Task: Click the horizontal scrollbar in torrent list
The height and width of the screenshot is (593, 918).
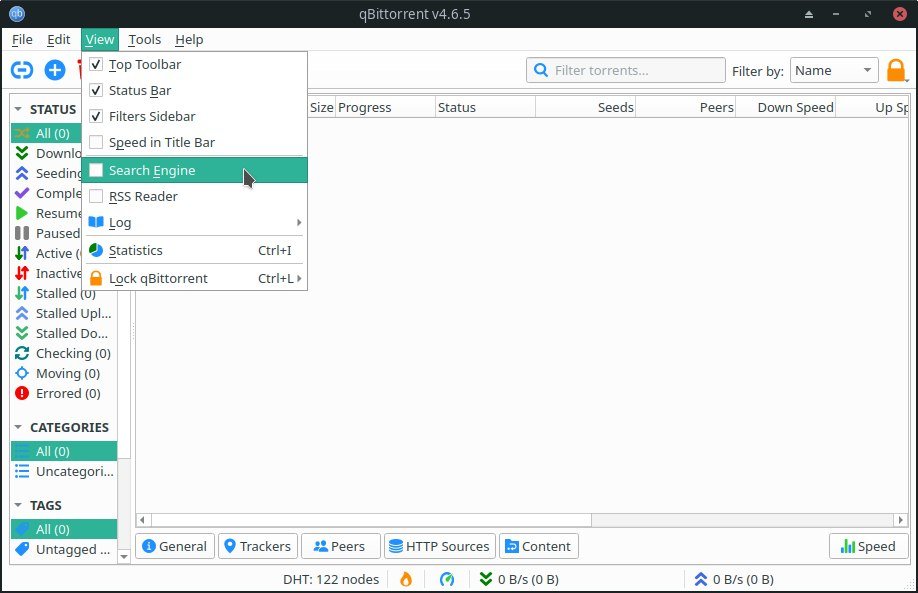Action: point(520,520)
